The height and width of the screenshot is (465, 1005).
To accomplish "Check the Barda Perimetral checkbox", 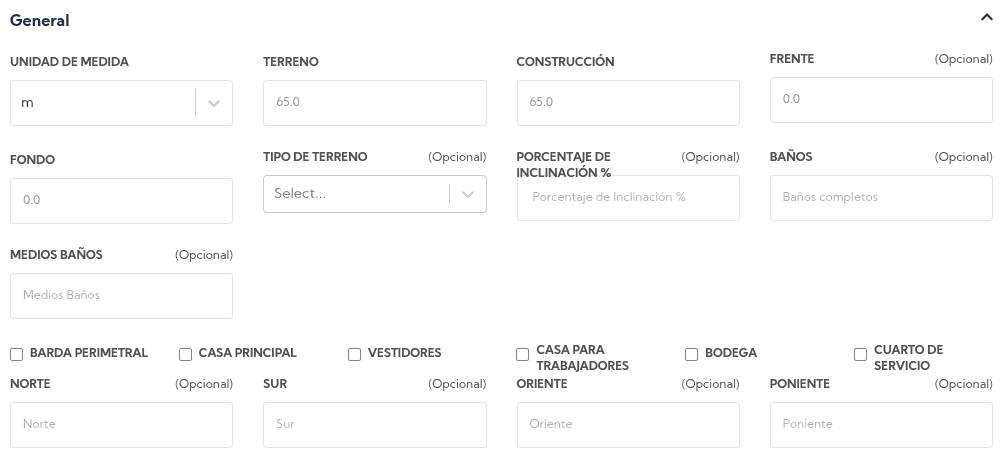I will tap(17, 354).
